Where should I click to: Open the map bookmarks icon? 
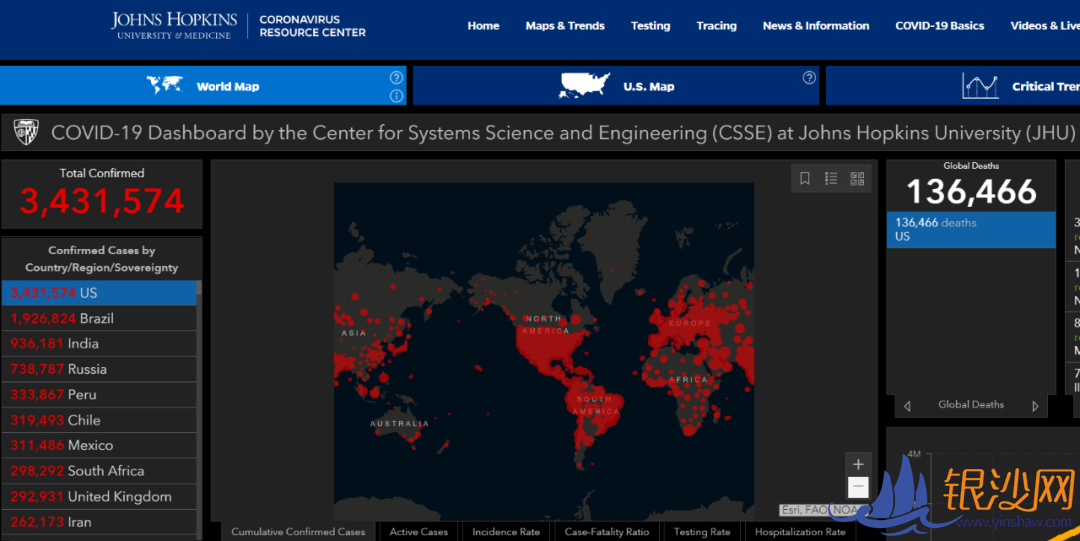click(805, 179)
